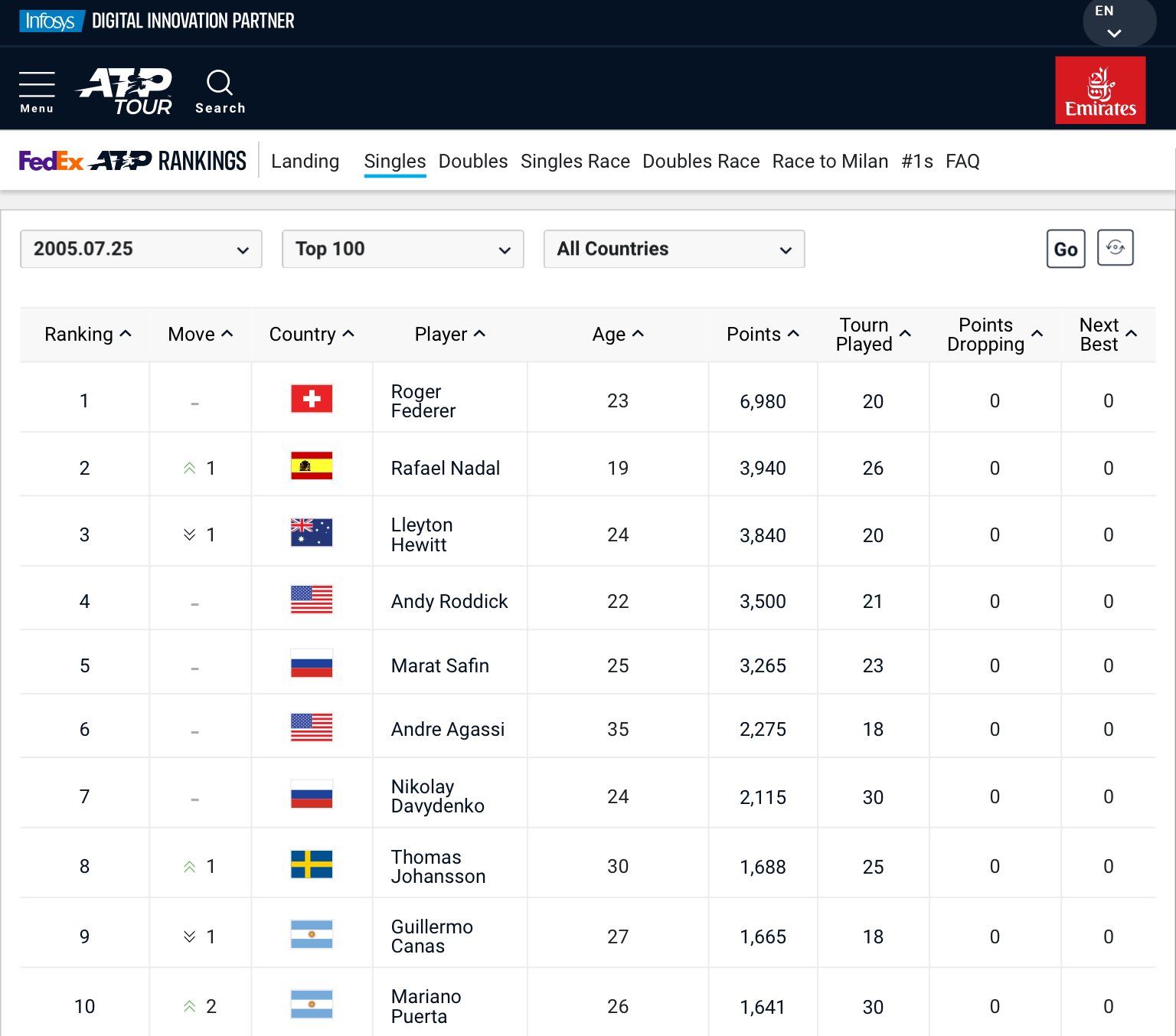Click the Switzerland flag for Roger Federer
The width and height of the screenshot is (1176, 1036).
point(312,399)
